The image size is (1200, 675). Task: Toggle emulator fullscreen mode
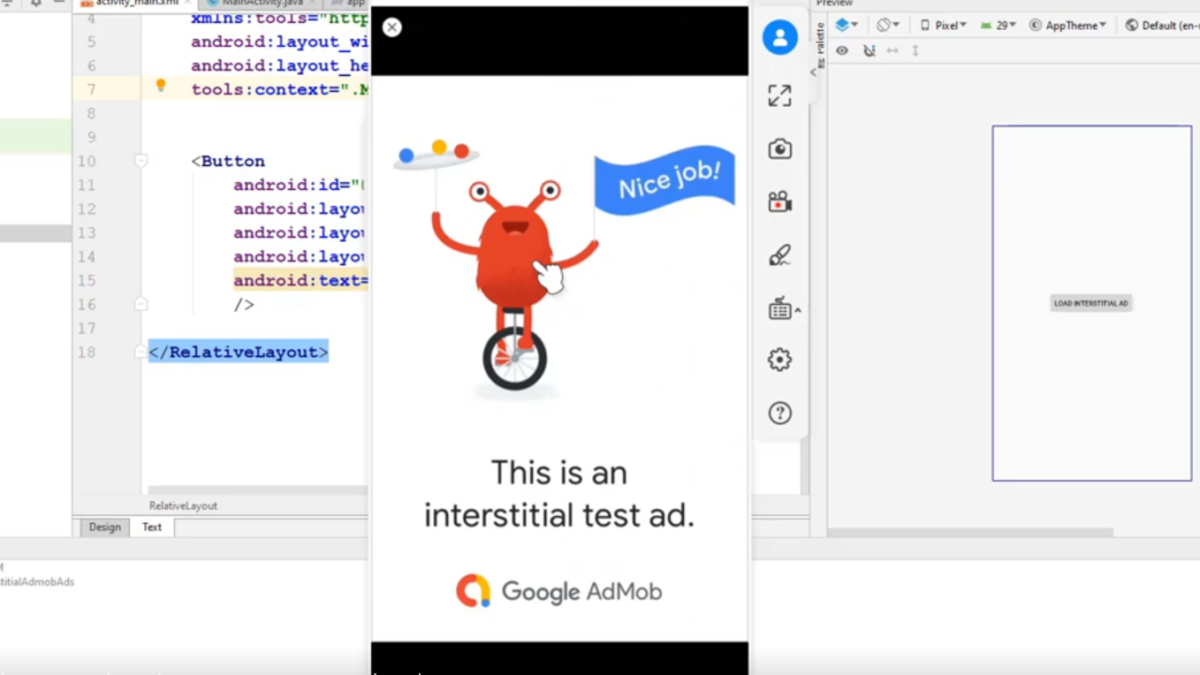coord(779,95)
